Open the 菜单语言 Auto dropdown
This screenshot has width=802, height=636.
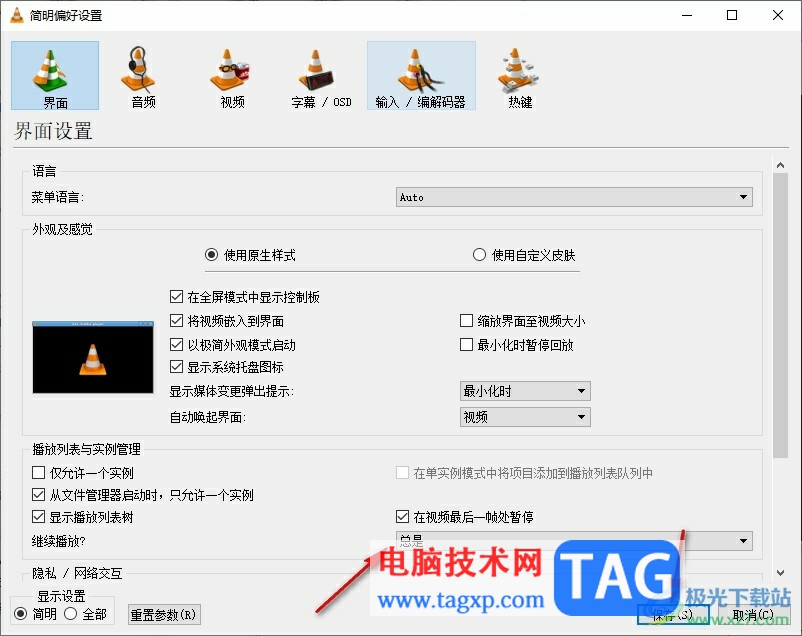coord(574,197)
